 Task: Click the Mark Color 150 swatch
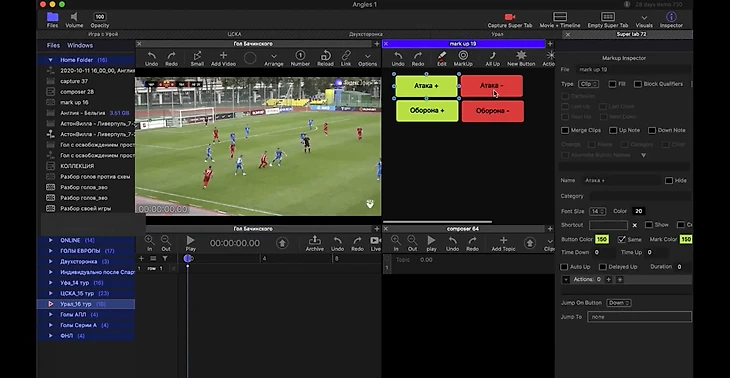pyautogui.click(x=686, y=239)
